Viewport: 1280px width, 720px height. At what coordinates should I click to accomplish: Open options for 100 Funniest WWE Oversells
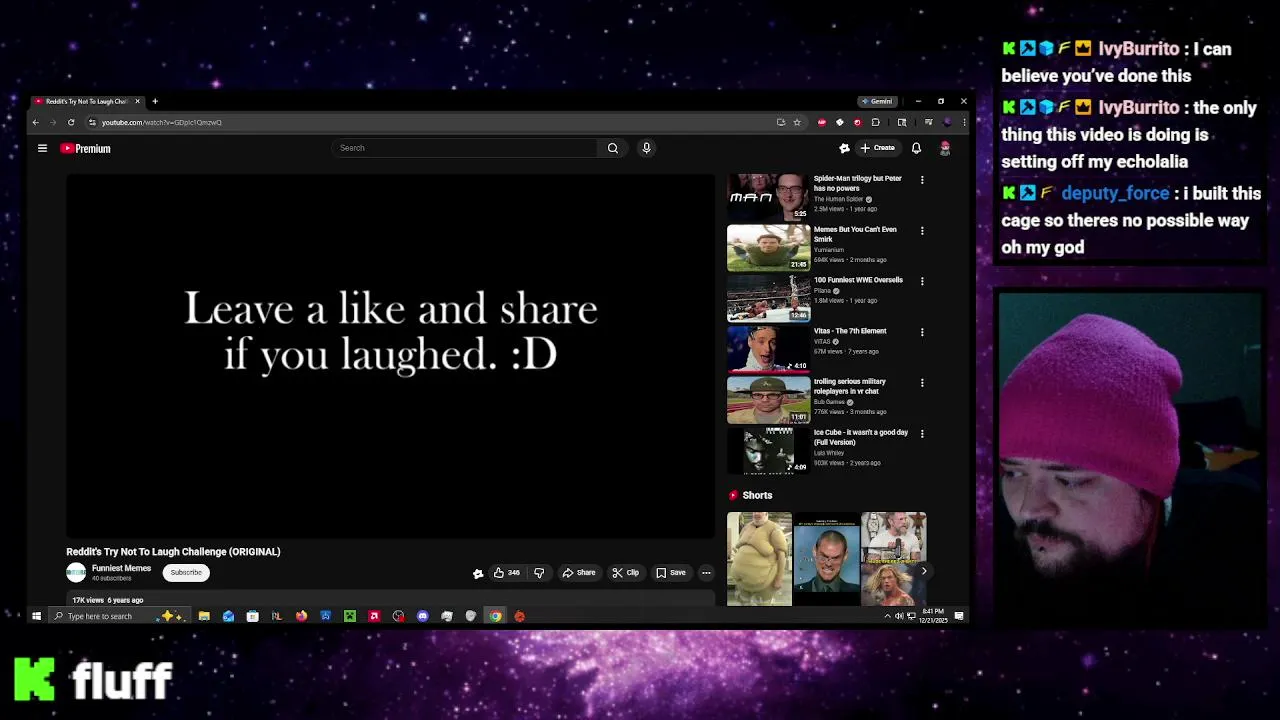click(x=922, y=281)
